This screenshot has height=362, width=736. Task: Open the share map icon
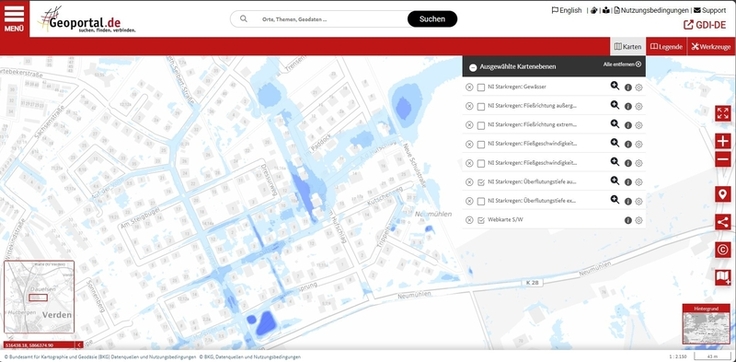pos(723,222)
